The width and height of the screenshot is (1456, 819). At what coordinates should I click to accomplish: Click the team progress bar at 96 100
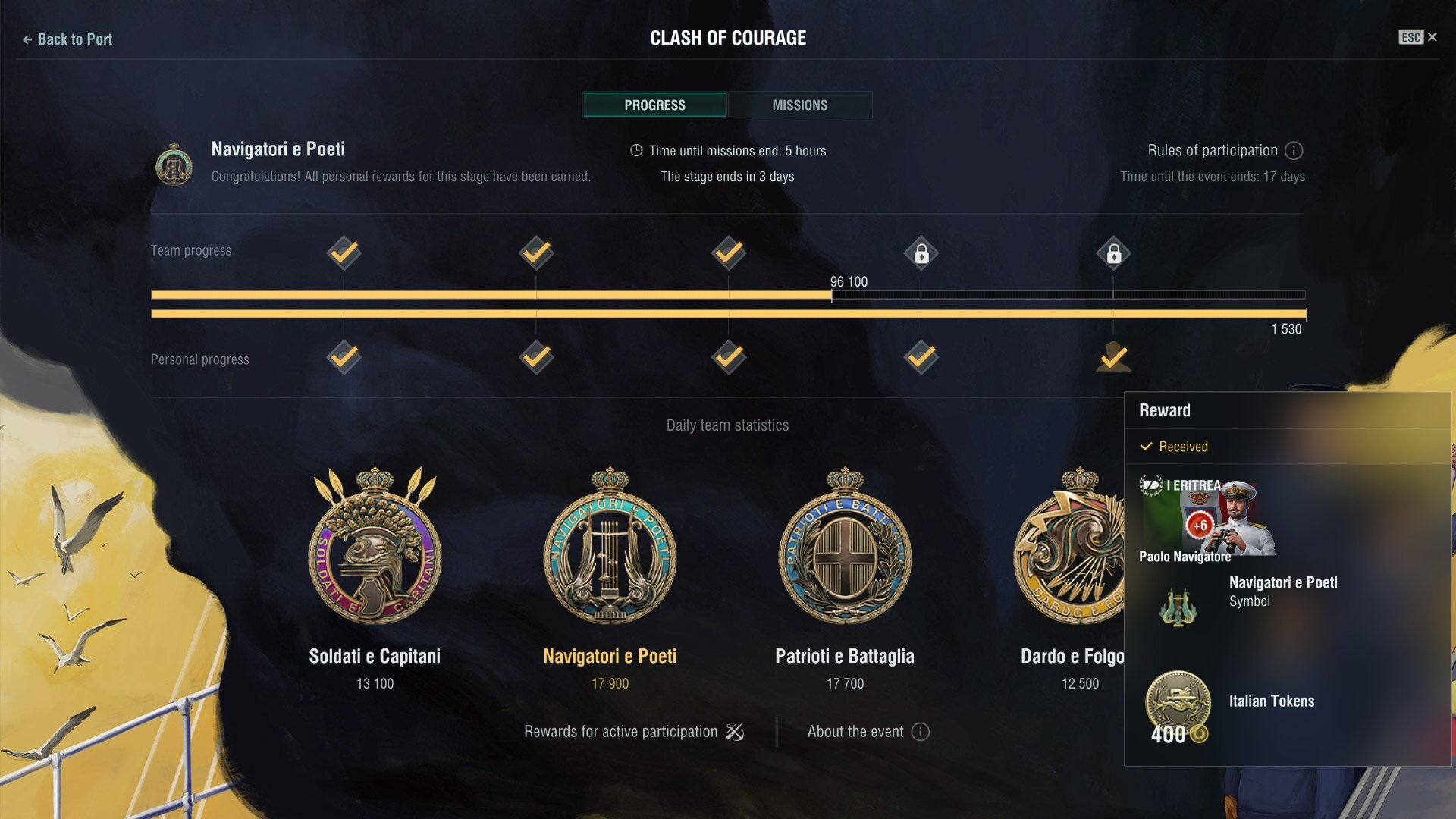[x=832, y=295]
